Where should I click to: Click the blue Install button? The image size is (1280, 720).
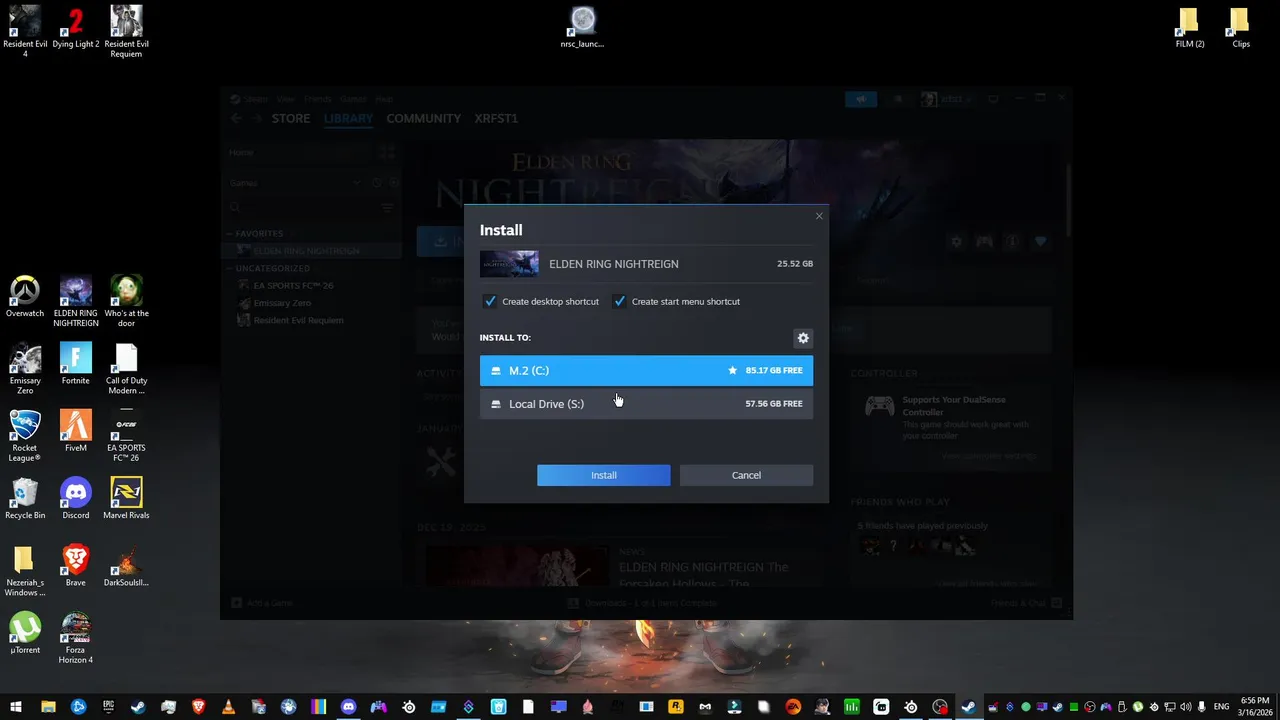coord(604,475)
